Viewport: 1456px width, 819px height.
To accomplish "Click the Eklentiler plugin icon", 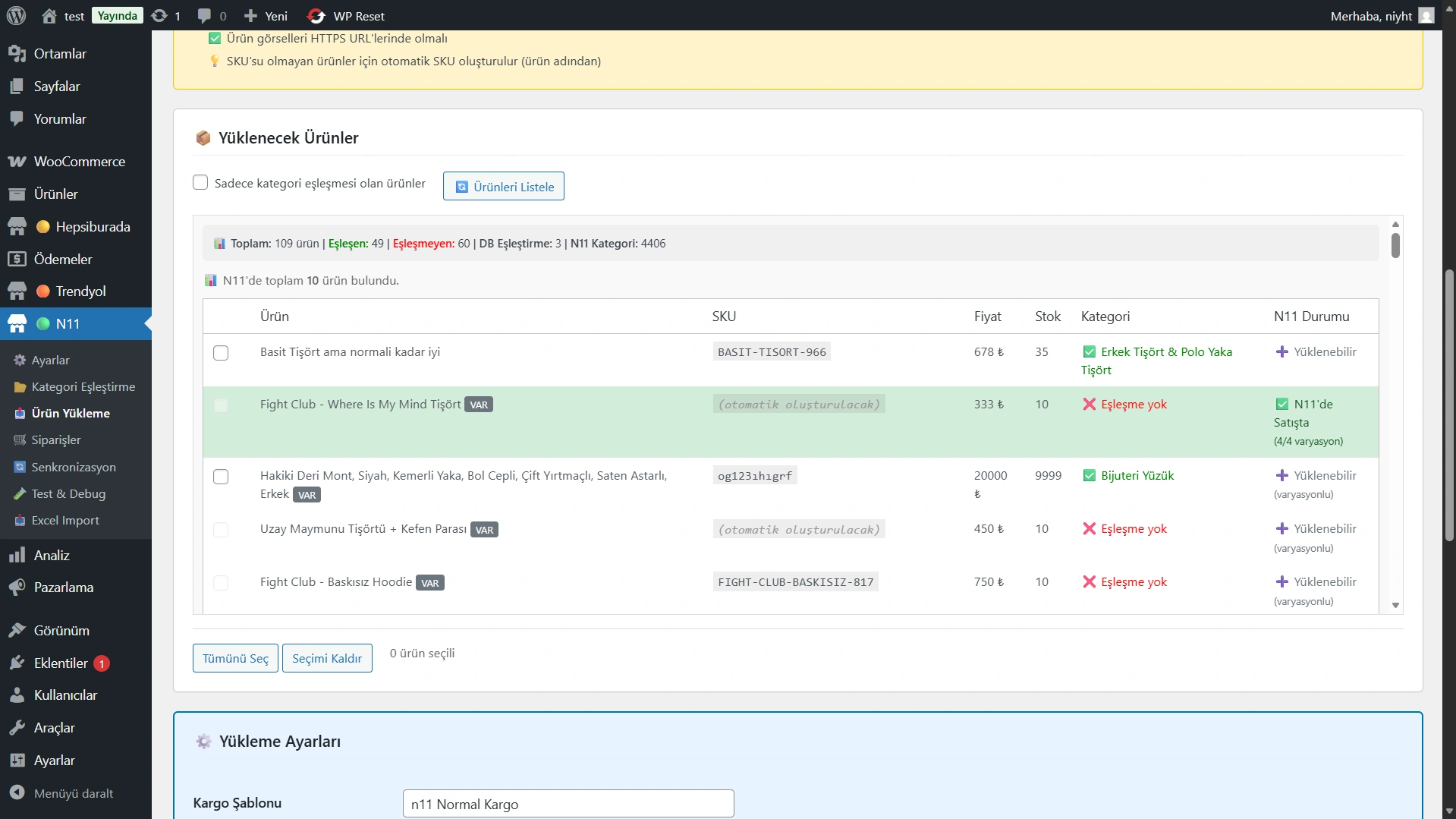I will (x=17, y=663).
